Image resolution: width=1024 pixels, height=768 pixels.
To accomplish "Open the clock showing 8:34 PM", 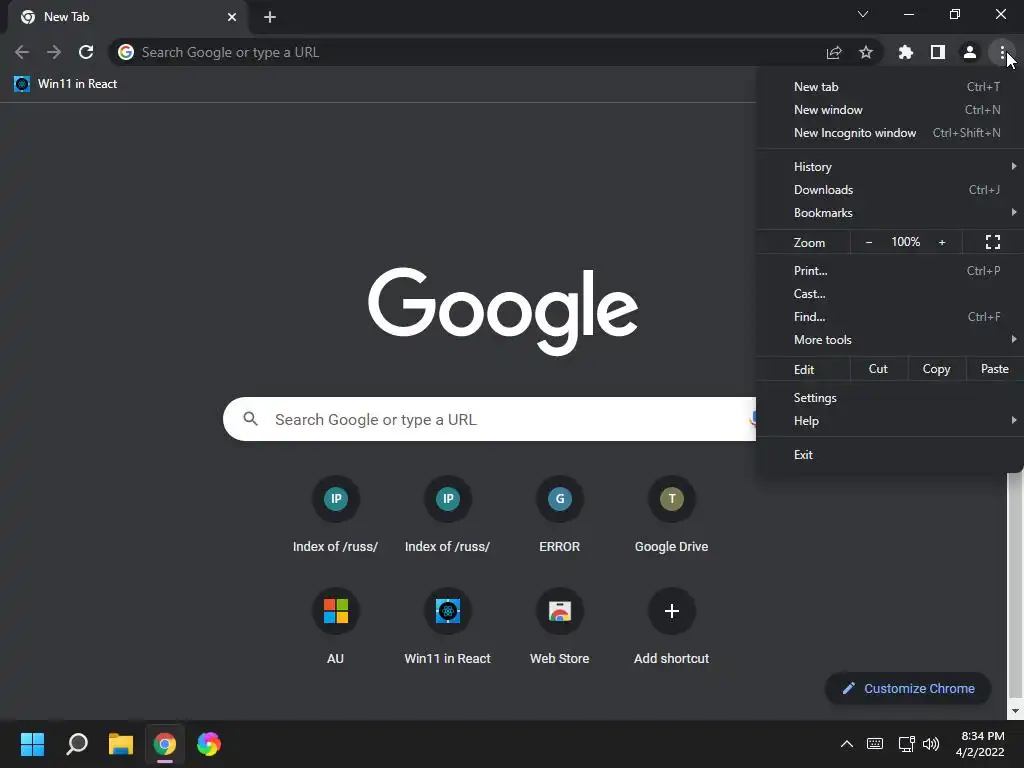I will click(980, 744).
